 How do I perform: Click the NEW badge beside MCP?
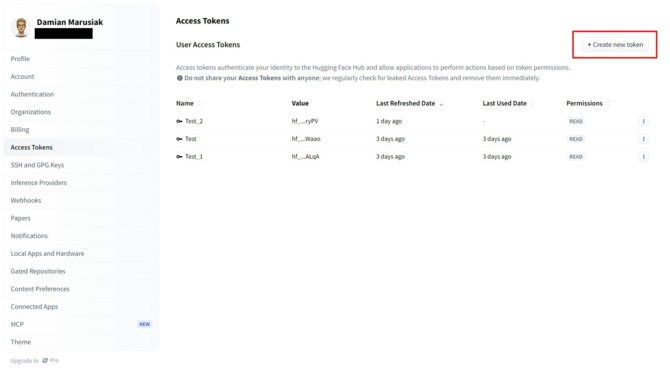(x=144, y=324)
